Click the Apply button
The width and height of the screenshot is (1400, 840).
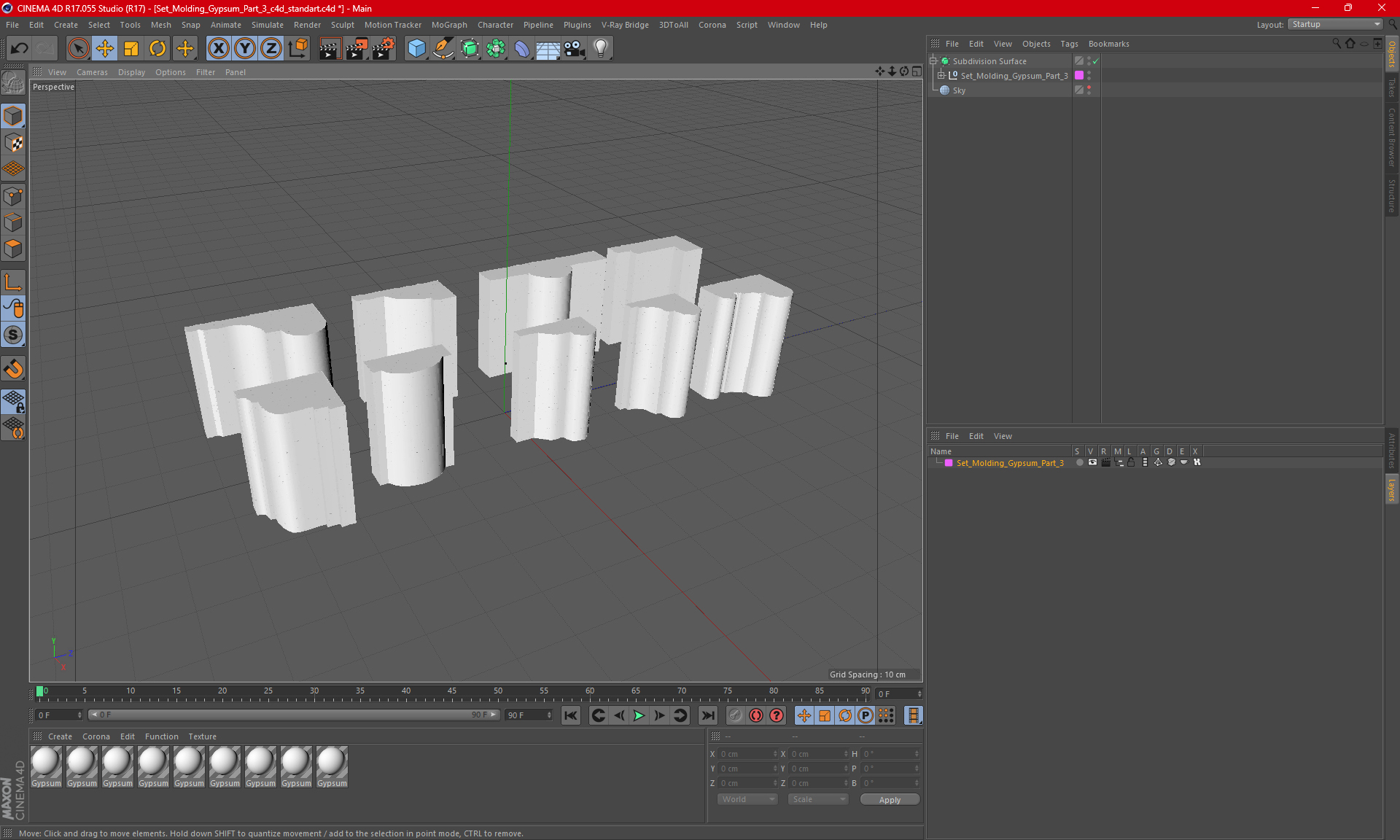point(890,800)
